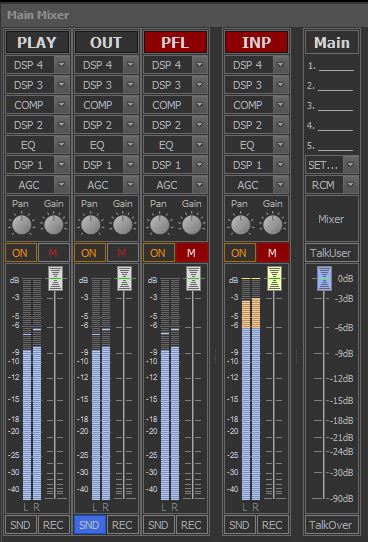
Task: Click the TalkOver button
Action: (x=332, y=525)
